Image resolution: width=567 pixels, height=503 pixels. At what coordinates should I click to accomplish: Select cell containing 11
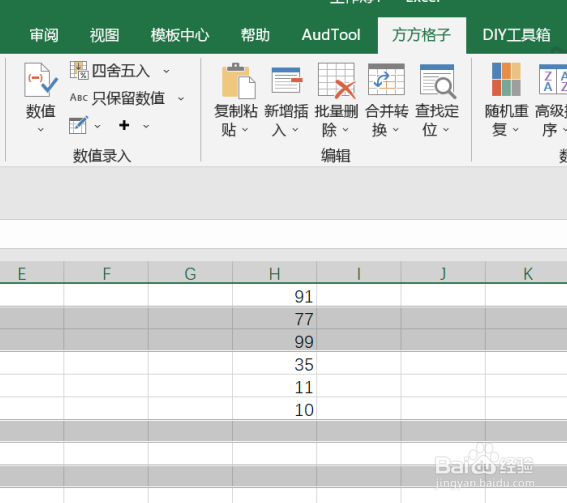click(274, 386)
